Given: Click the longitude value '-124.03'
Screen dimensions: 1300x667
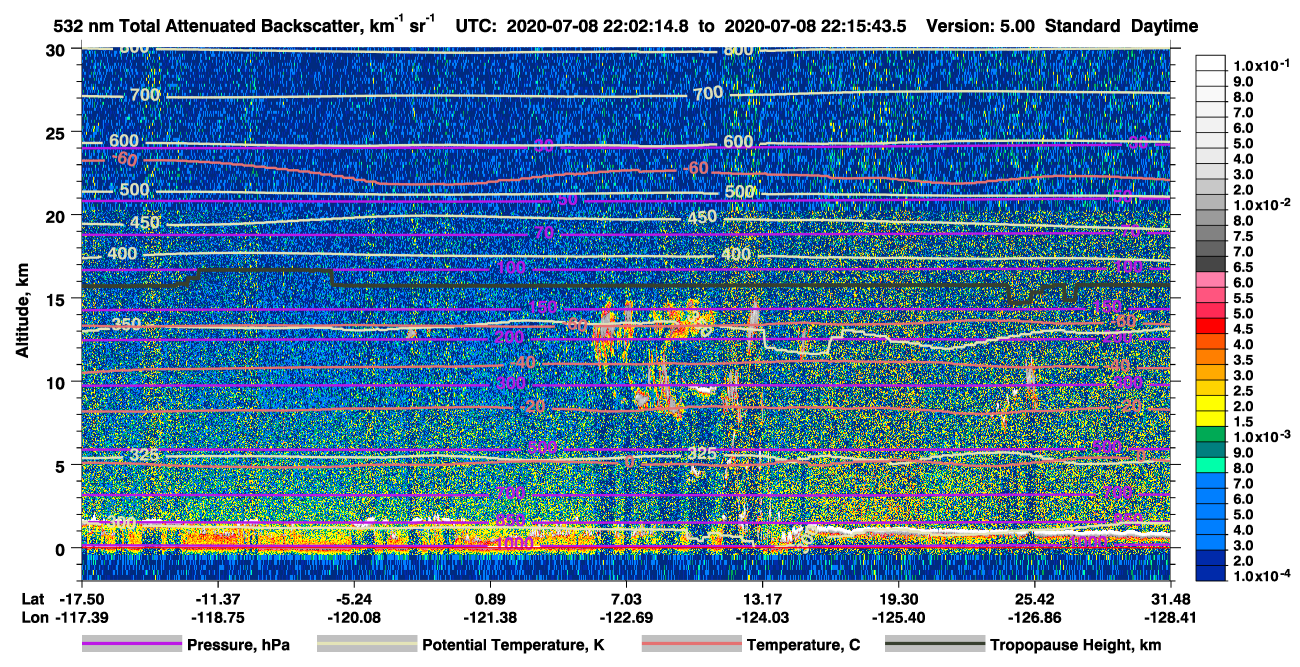Looking at the screenshot, I should (762, 616).
